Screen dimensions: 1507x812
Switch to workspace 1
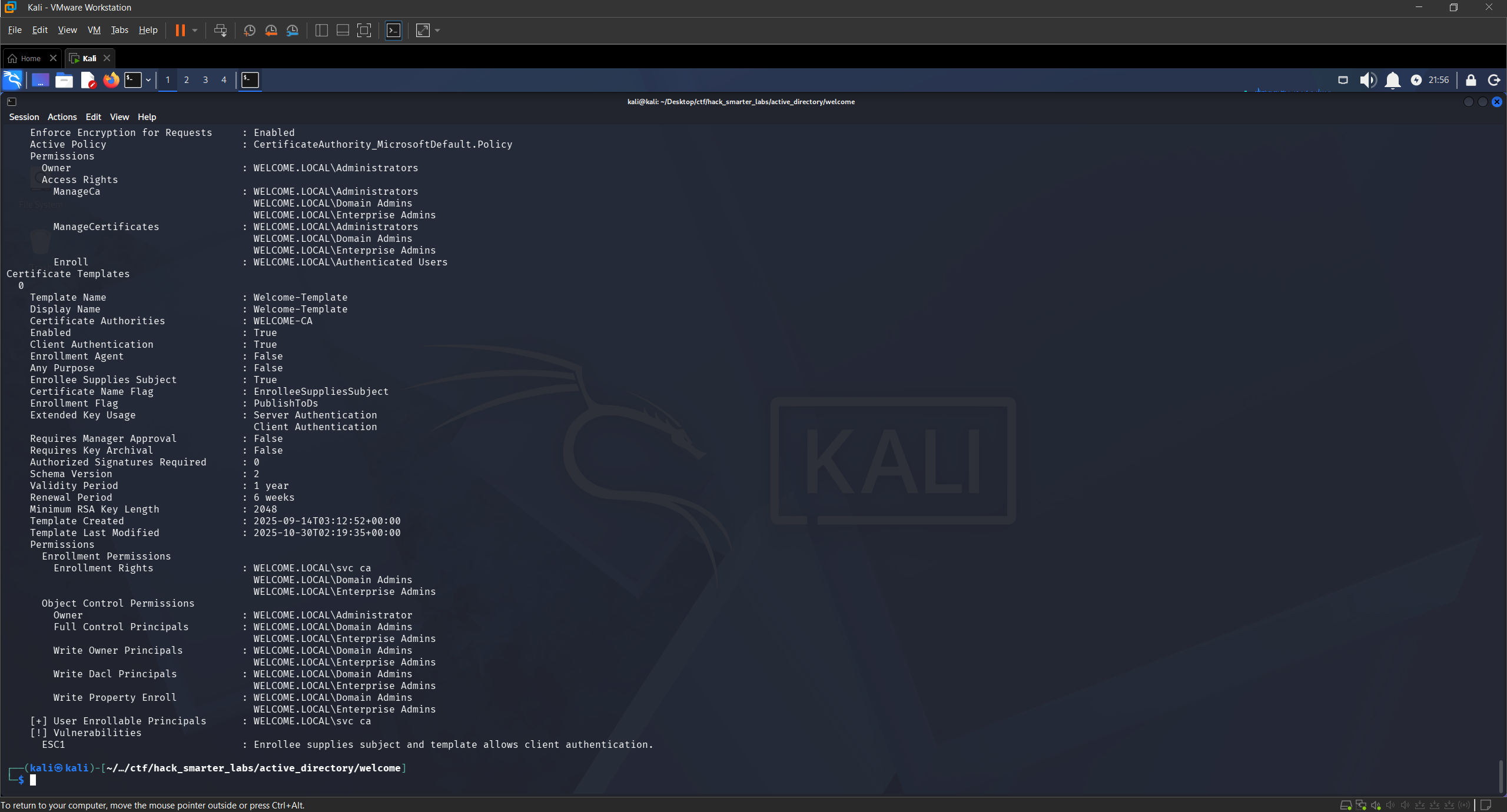168,80
